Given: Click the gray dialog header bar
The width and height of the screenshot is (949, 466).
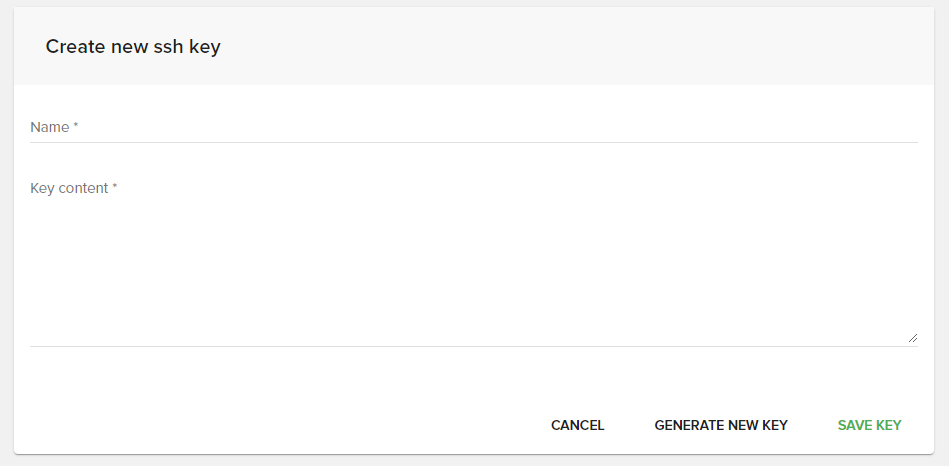Looking at the screenshot, I should [600, 46].
